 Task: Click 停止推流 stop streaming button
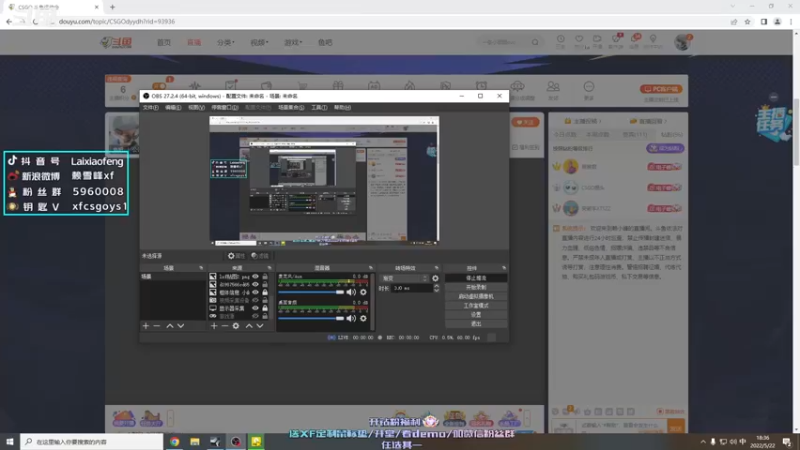click(476, 278)
